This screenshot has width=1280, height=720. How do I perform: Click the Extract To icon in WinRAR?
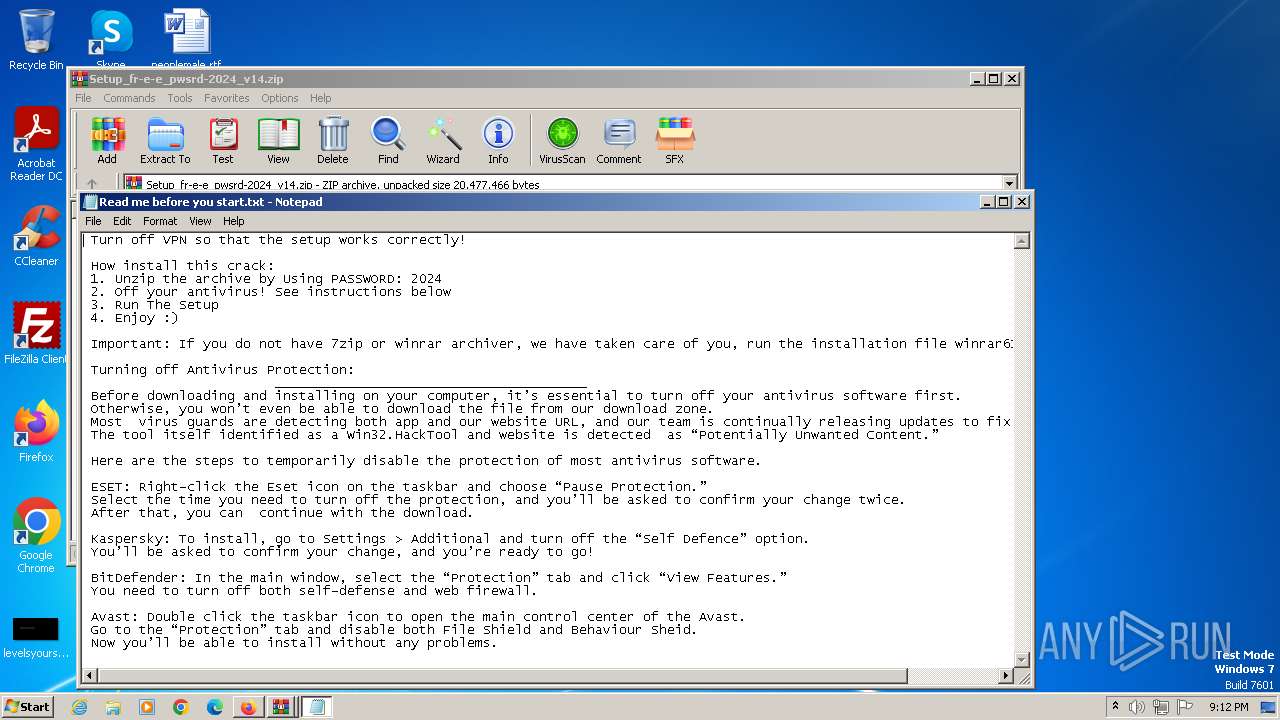pos(165,140)
